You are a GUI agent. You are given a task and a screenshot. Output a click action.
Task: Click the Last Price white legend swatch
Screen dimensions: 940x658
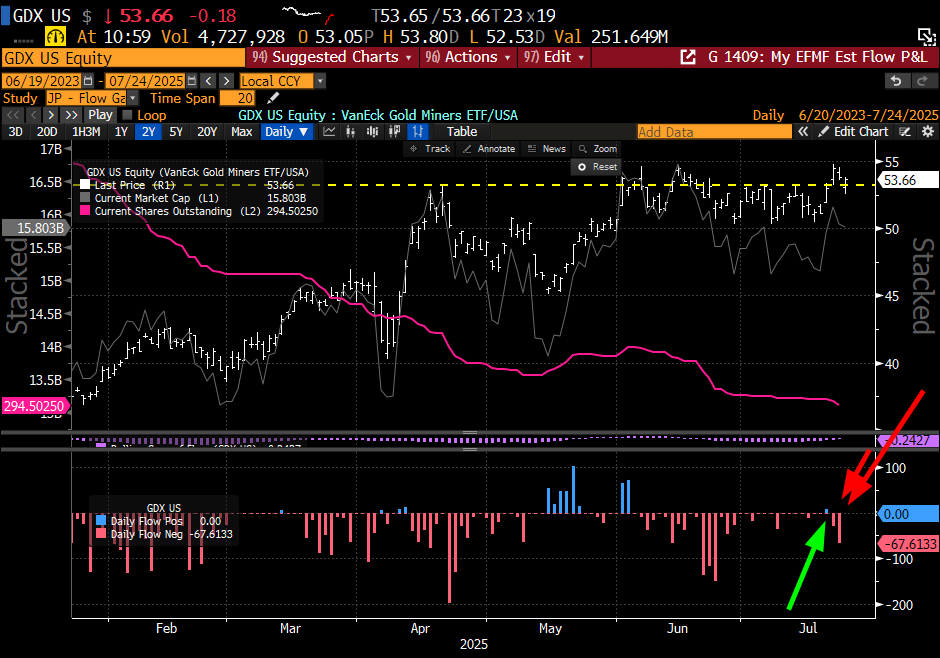85,185
